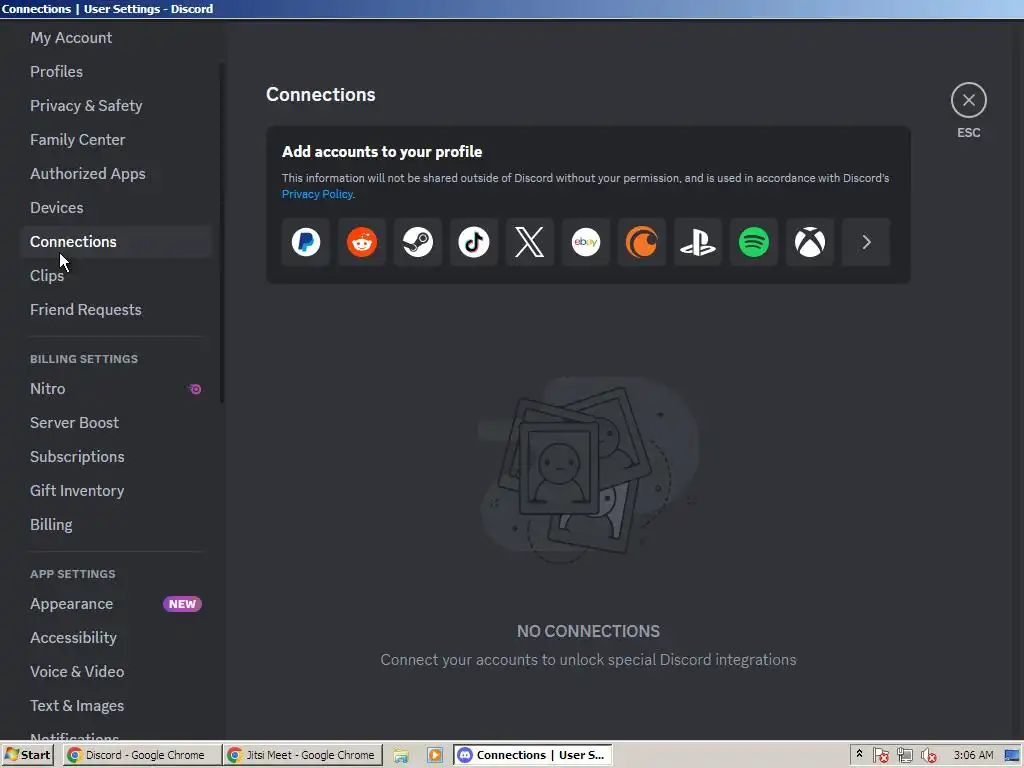
Task: Connect a Spotify account
Action: coord(754,242)
